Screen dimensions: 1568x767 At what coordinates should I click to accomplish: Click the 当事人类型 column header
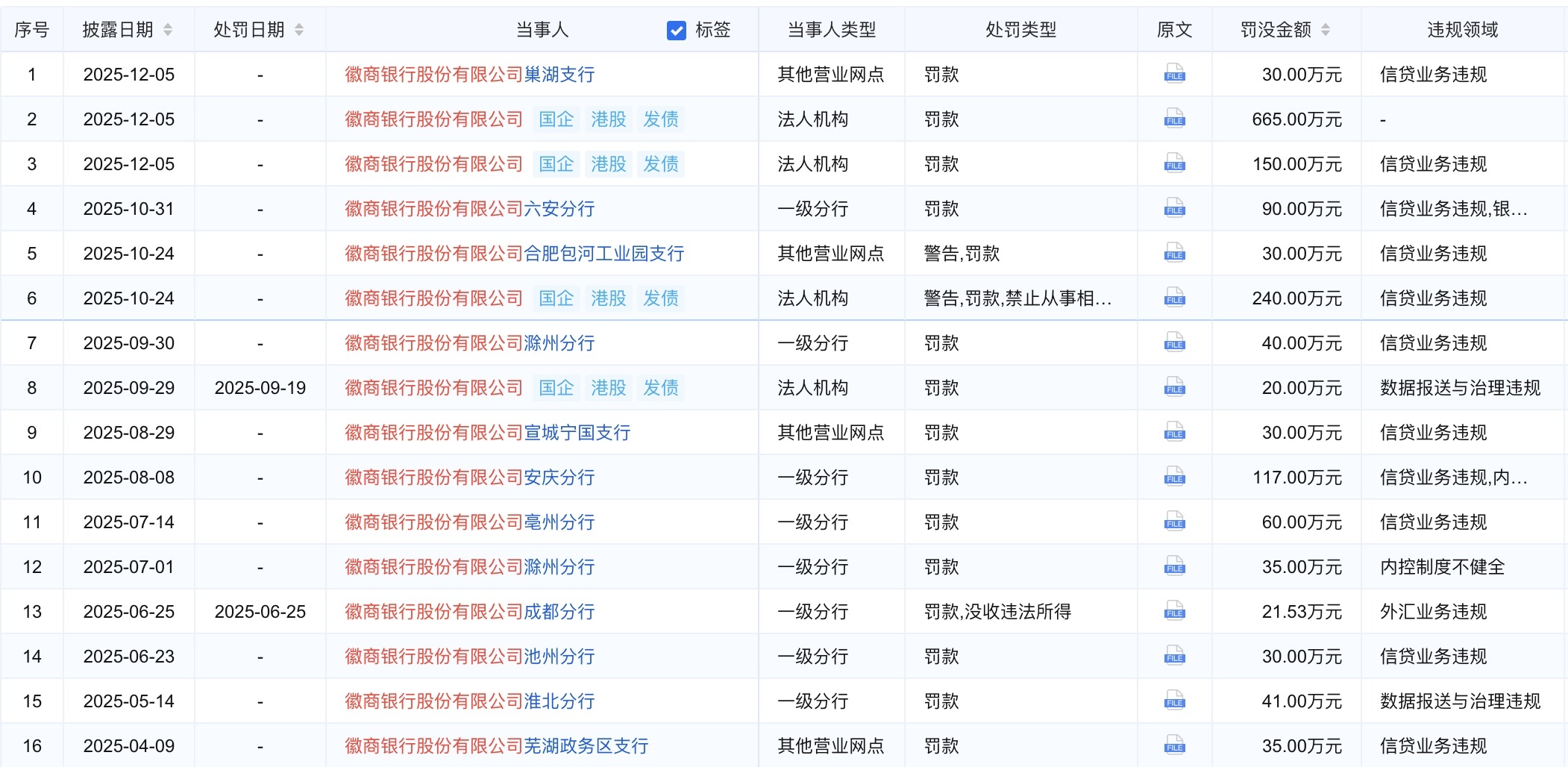pos(832,30)
